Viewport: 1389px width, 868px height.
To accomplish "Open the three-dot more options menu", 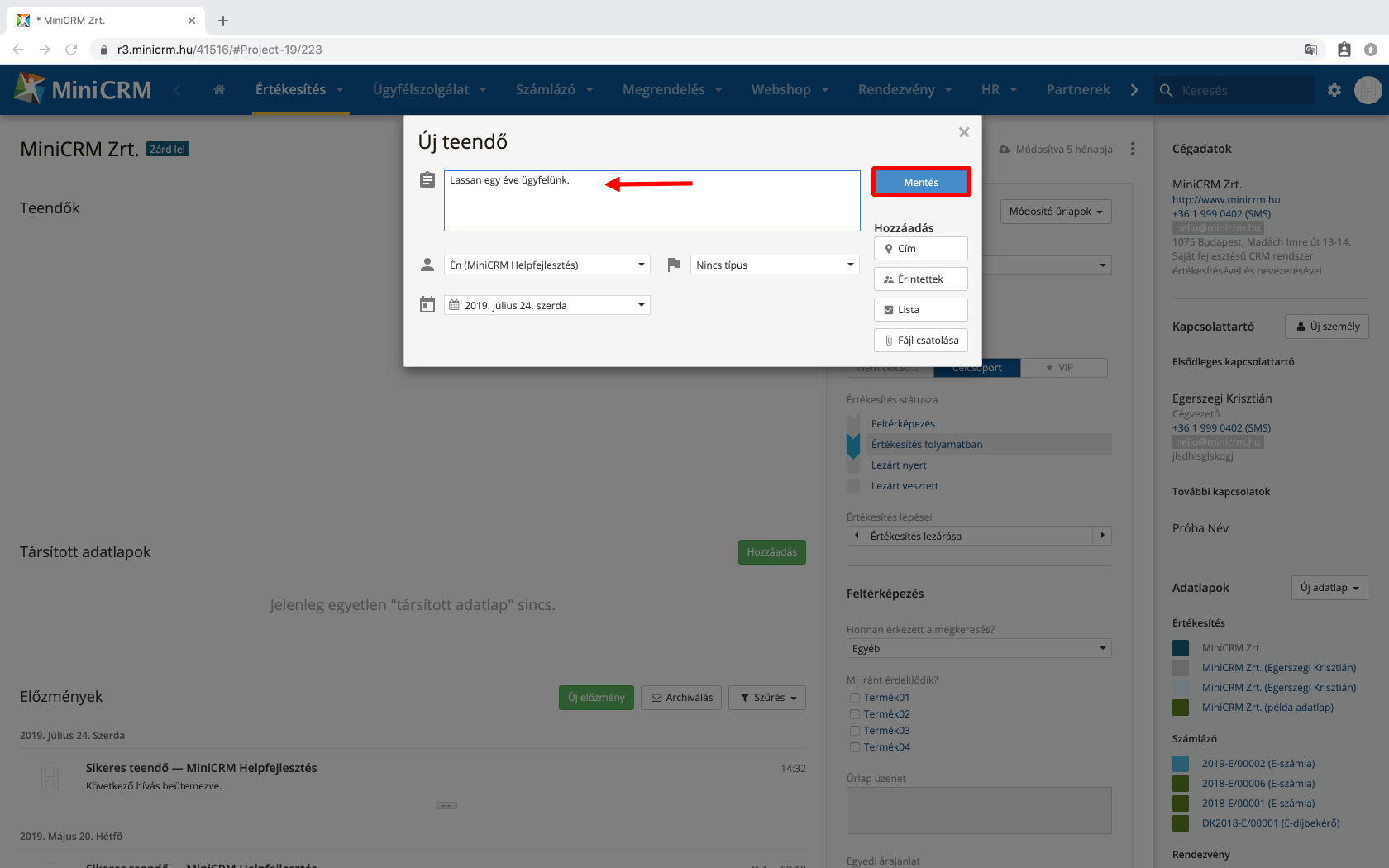I will 1133,149.
